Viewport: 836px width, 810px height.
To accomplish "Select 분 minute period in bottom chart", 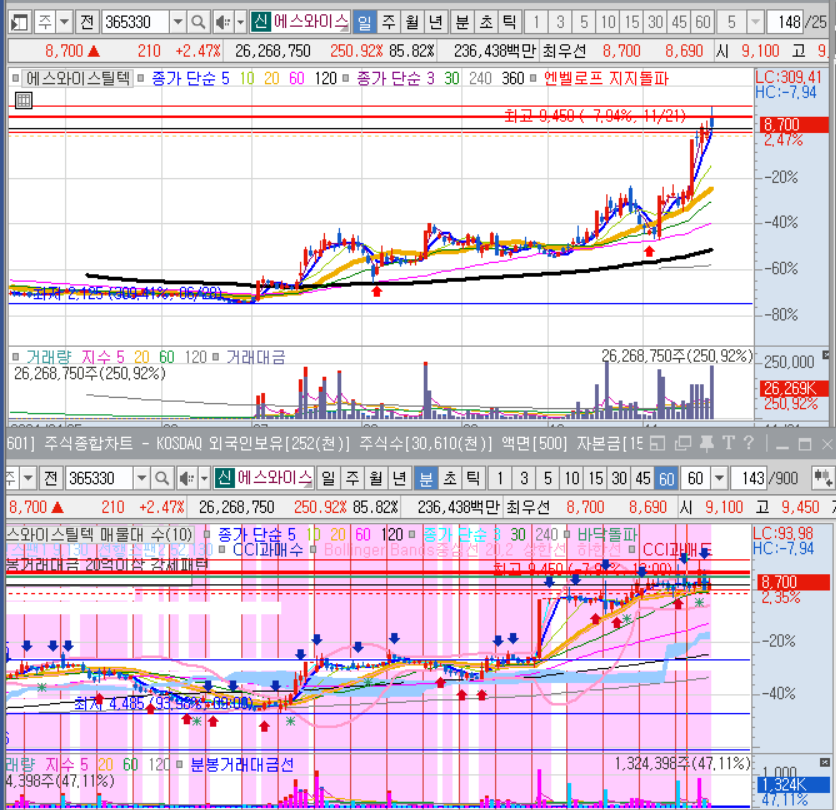I will pyautogui.click(x=425, y=478).
